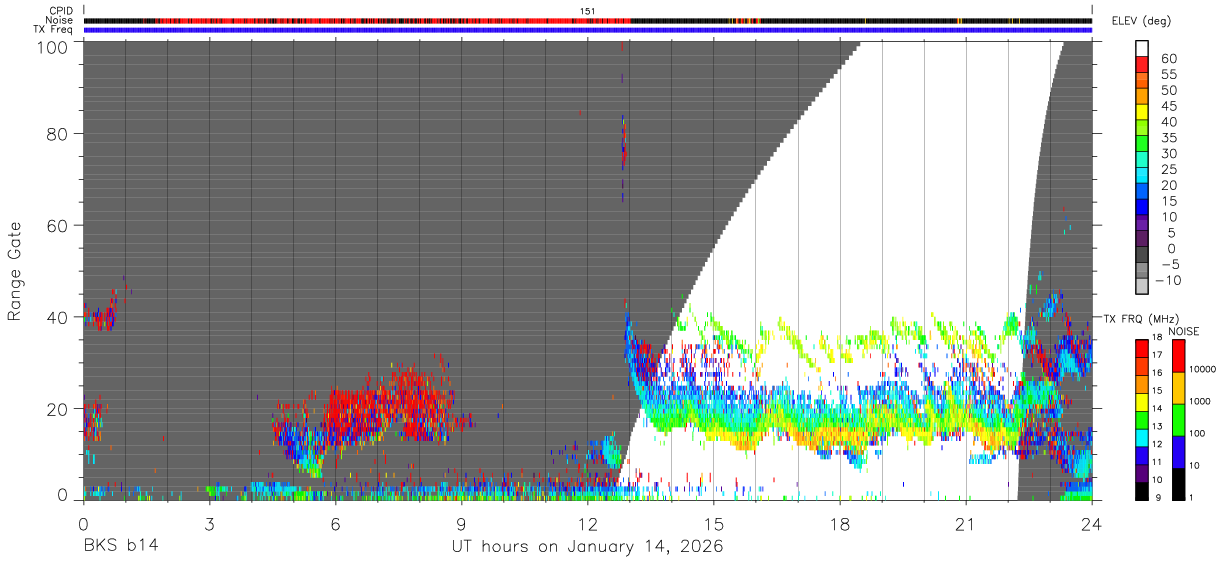Click the 40 tick on the Range Gate axis
The image size is (1228, 567).
click(x=58, y=317)
